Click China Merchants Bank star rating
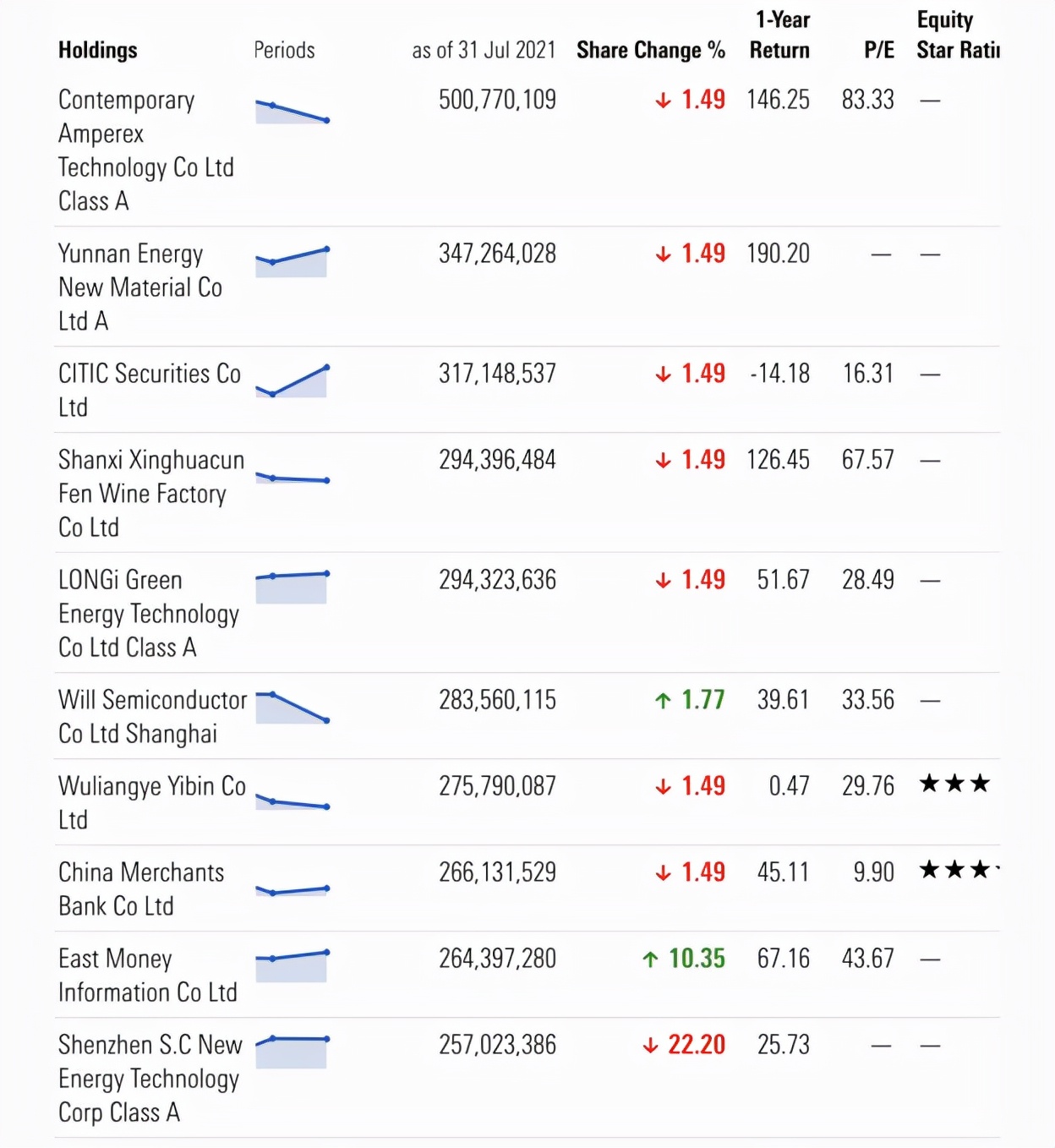The height and width of the screenshot is (1148, 1055). pos(957,870)
